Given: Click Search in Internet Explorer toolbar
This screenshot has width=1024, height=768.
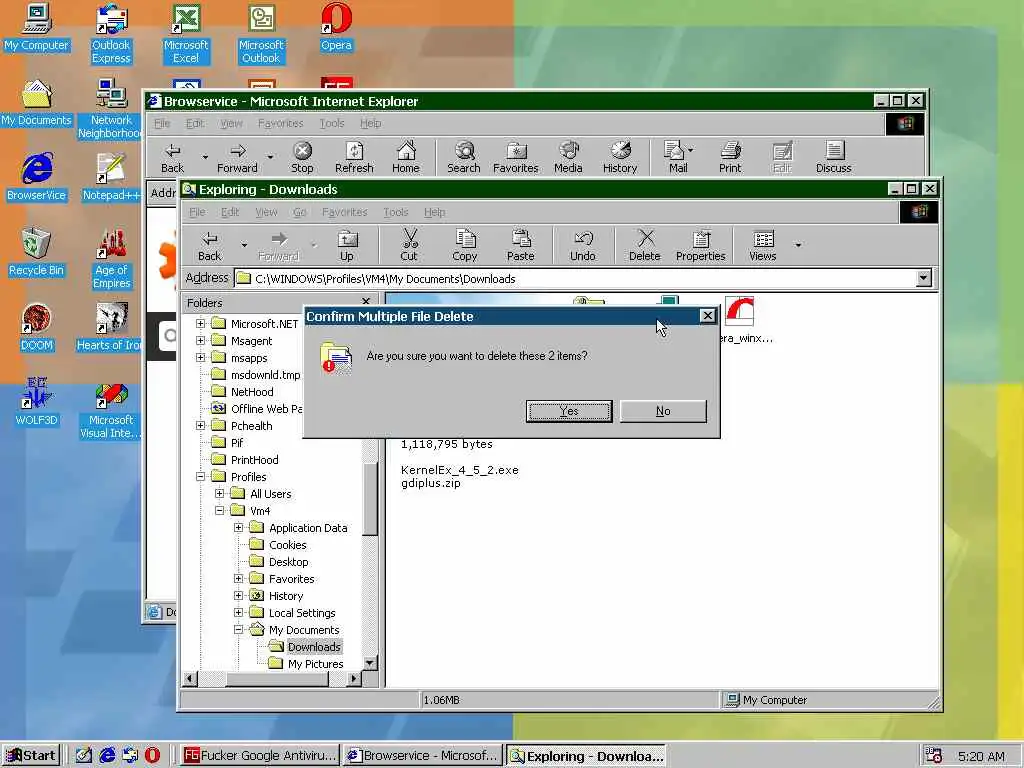Looking at the screenshot, I should (464, 158).
